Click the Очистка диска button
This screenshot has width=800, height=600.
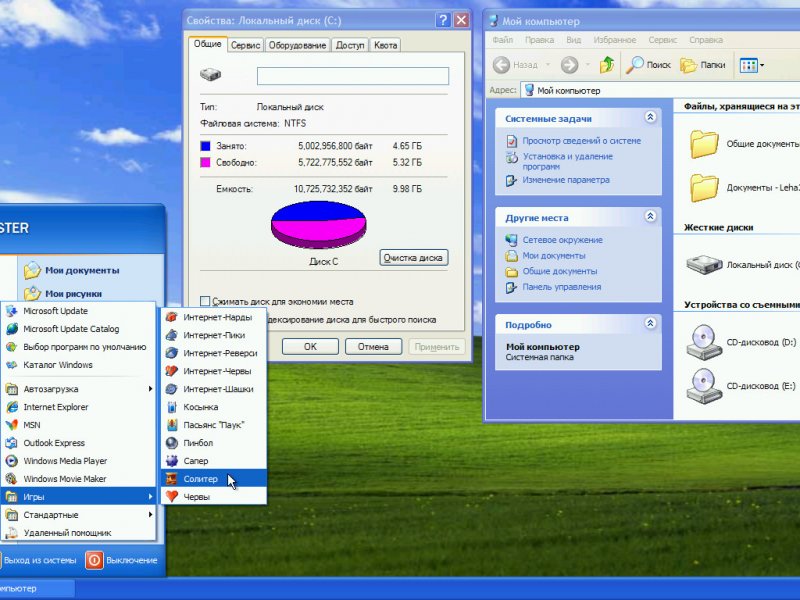413,258
